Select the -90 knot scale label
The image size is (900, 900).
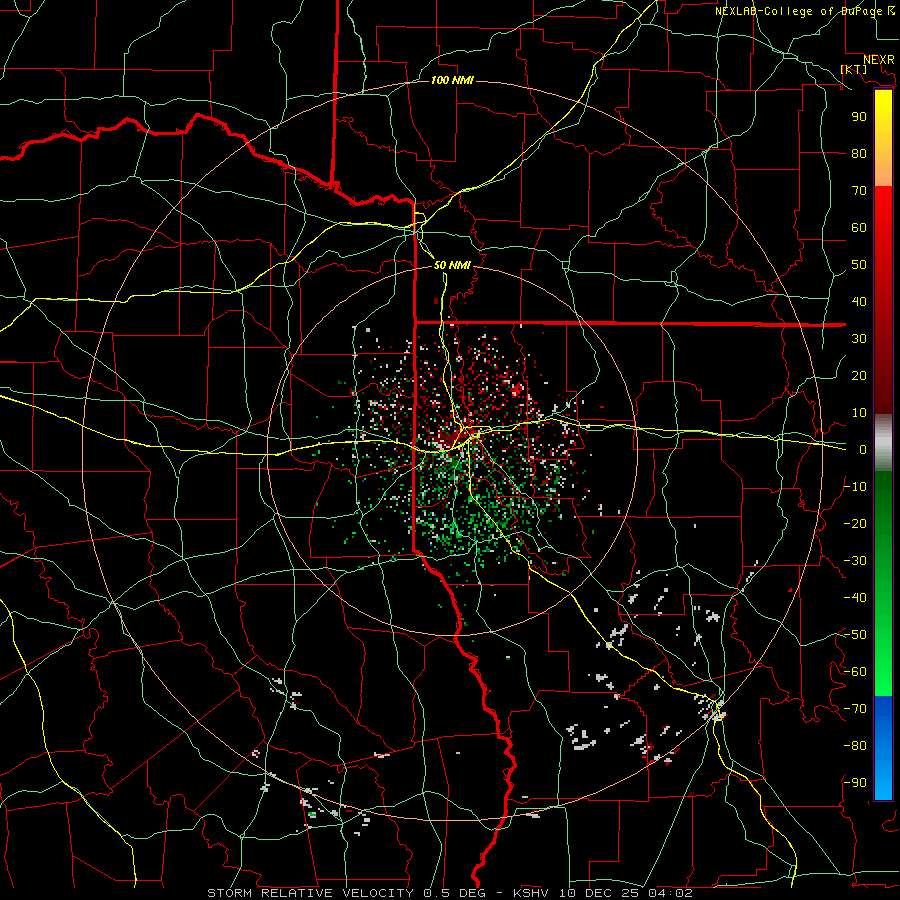tap(855, 783)
